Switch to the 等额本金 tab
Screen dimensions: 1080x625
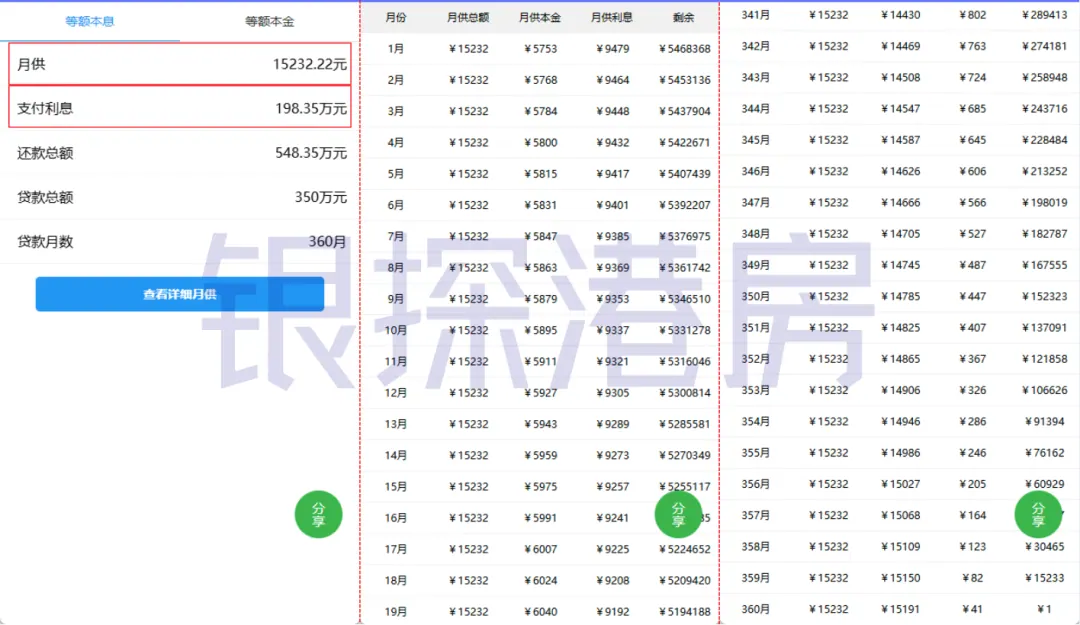[x=269, y=21]
